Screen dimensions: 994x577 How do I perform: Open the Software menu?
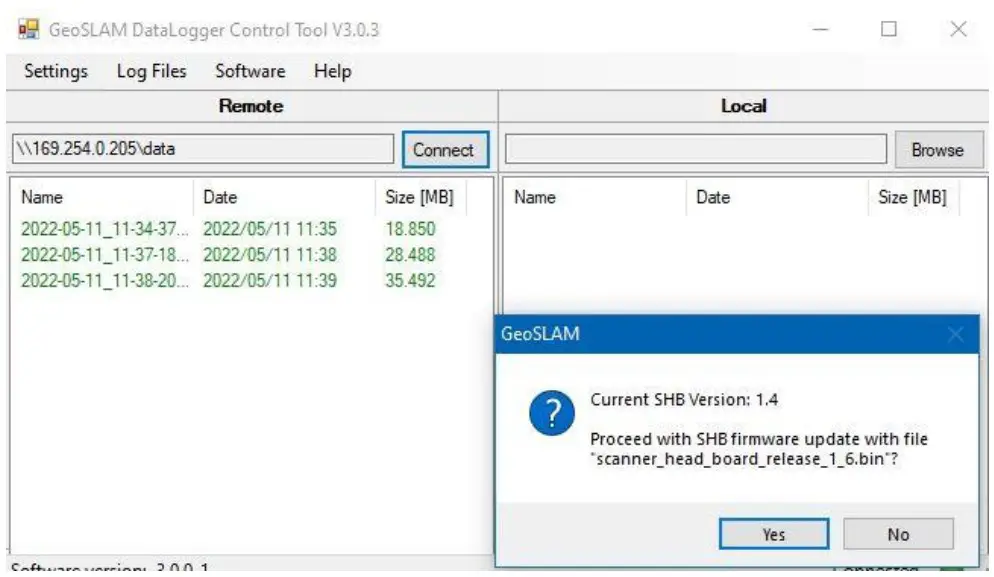click(250, 71)
